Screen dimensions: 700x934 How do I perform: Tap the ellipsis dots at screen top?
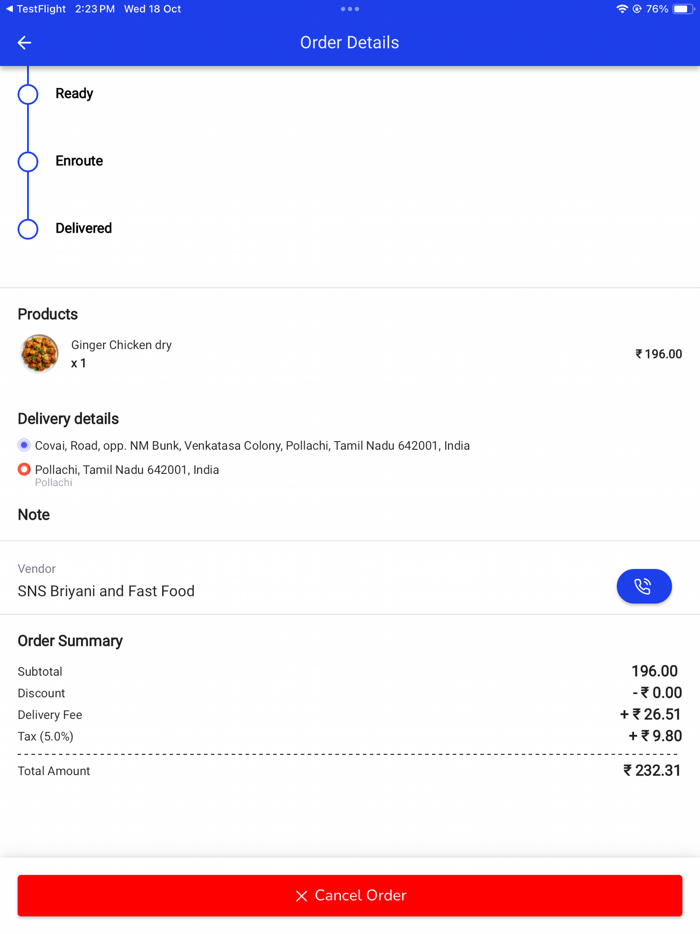[x=349, y=8]
